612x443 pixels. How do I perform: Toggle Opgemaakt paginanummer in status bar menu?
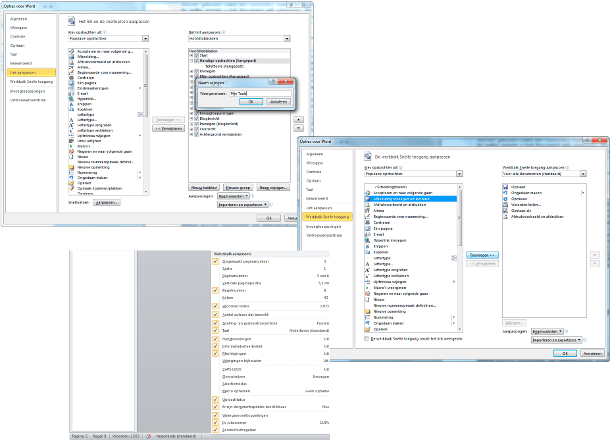click(215, 261)
